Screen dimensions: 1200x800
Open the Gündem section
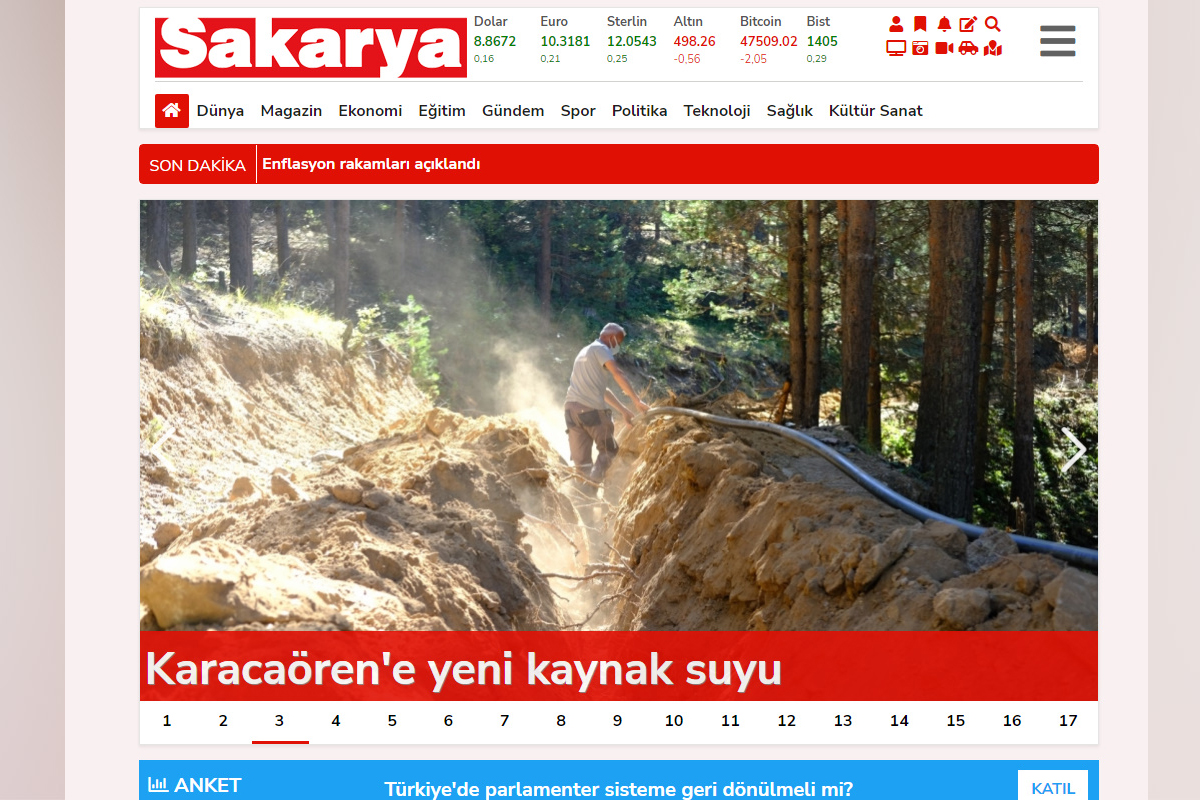coord(513,111)
